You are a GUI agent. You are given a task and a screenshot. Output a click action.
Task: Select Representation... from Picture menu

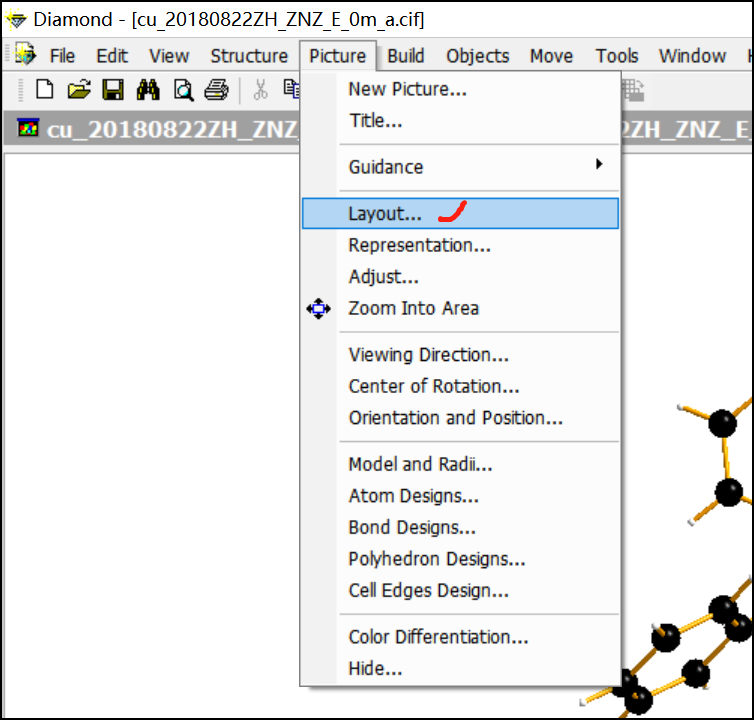click(x=419, y=245)
